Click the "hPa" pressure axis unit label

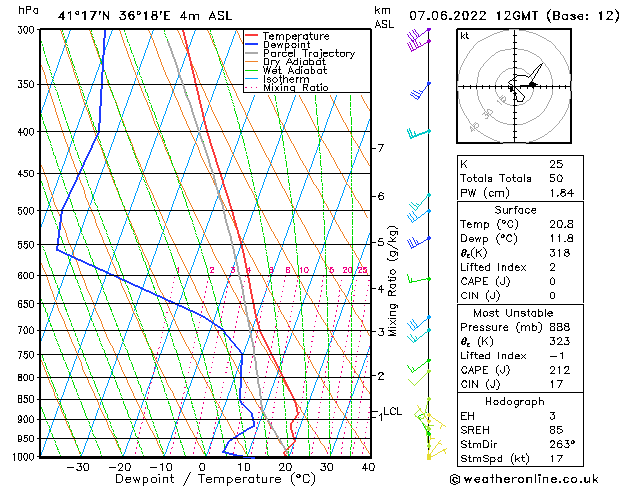point(28,11)
